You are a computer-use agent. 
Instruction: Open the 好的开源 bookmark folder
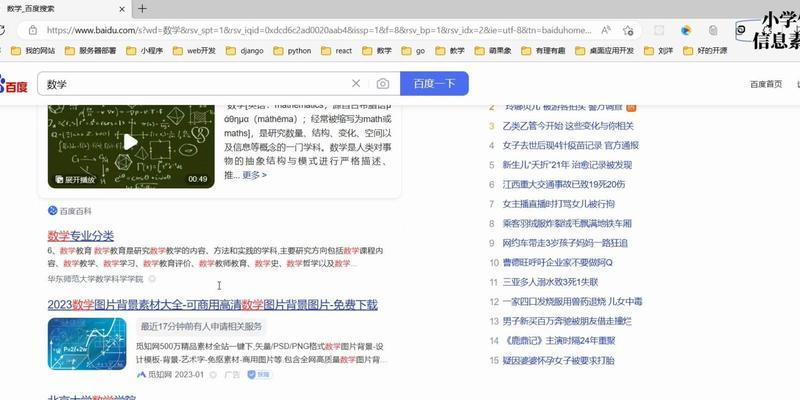[x=705, y=51]
